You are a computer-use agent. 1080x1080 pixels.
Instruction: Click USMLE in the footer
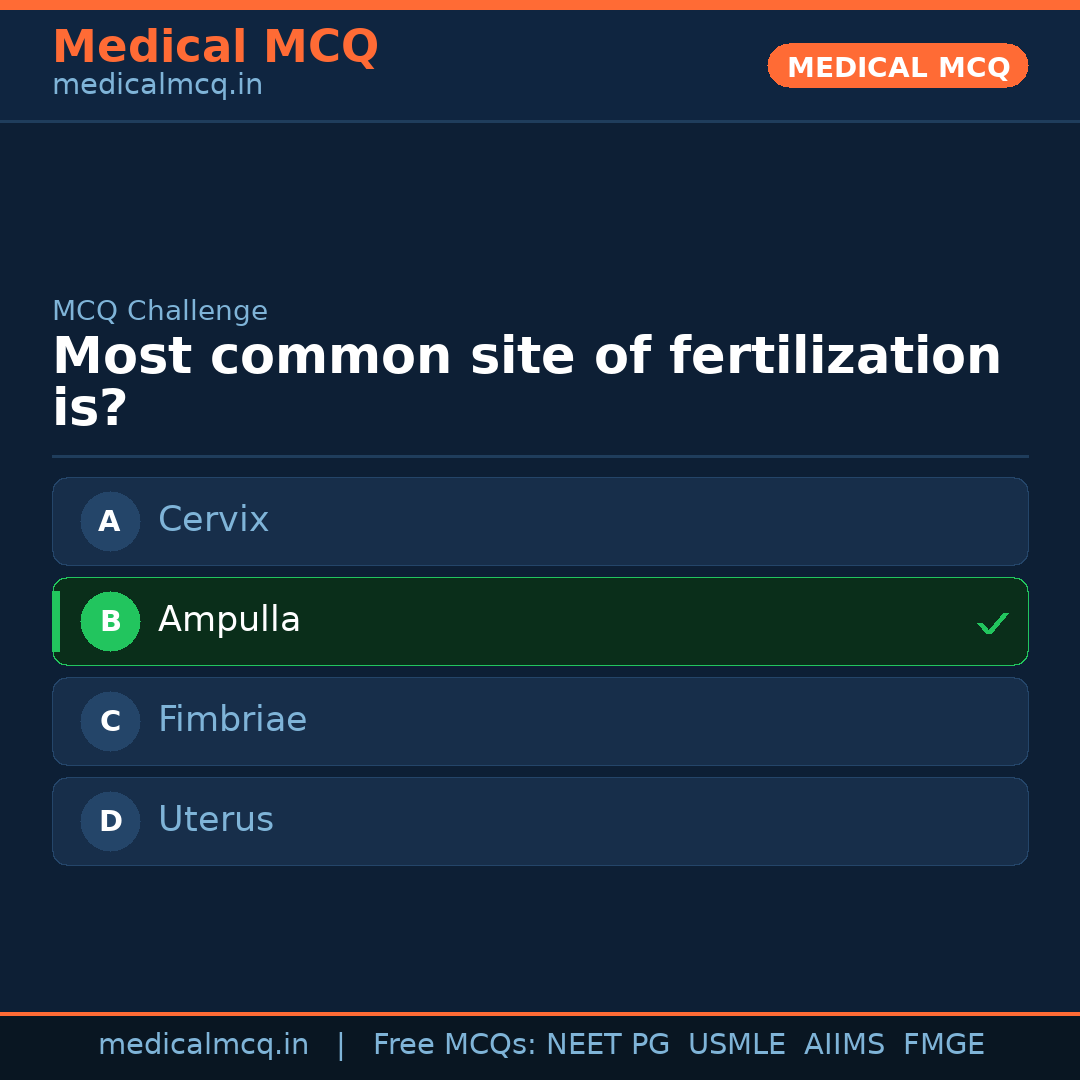click(736, 1045)
